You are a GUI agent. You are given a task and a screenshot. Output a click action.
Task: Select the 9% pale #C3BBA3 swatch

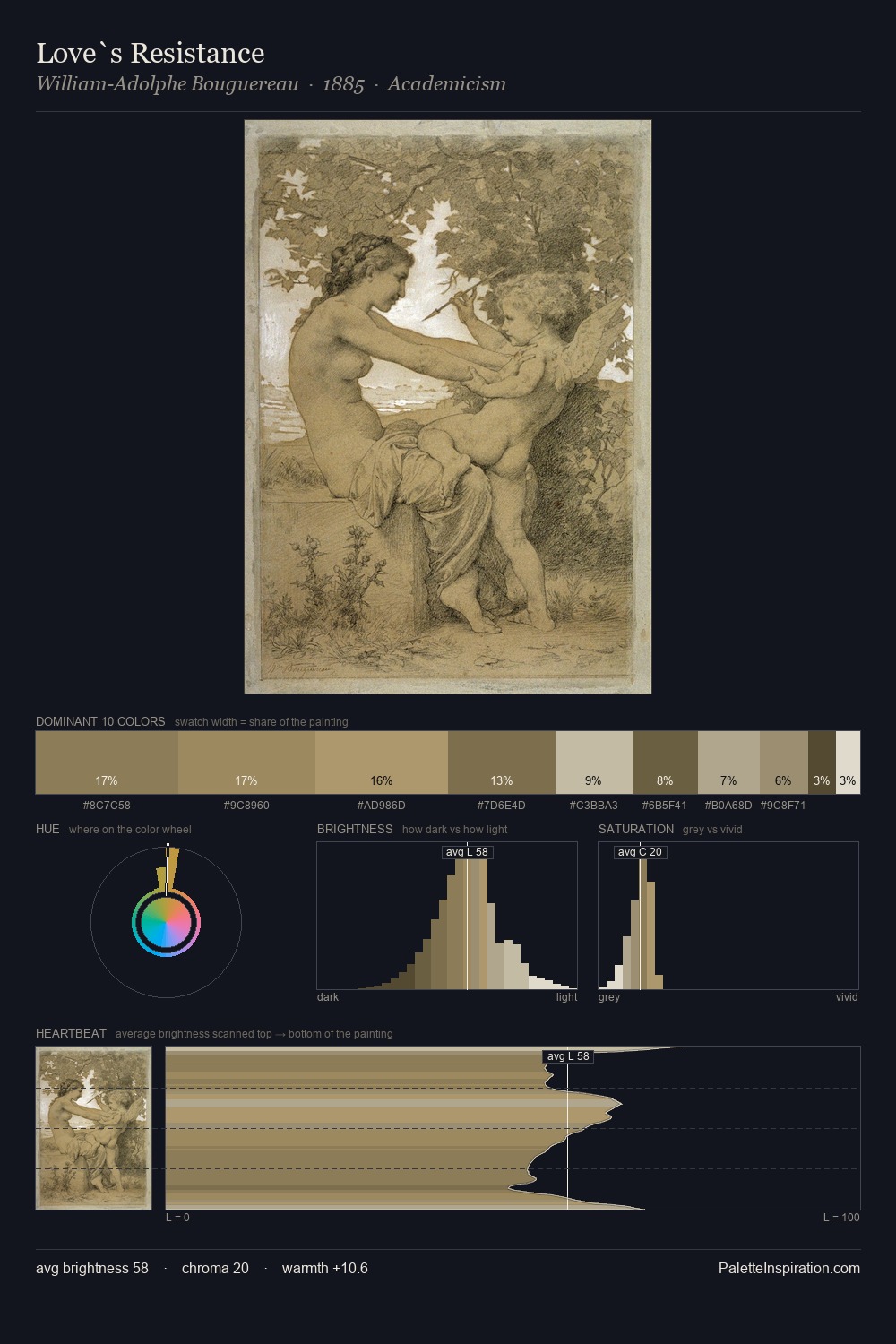594,762
